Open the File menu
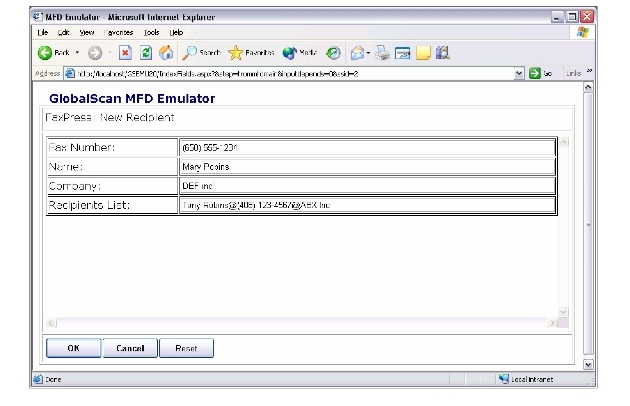630x406 pixels. point(43,33)
